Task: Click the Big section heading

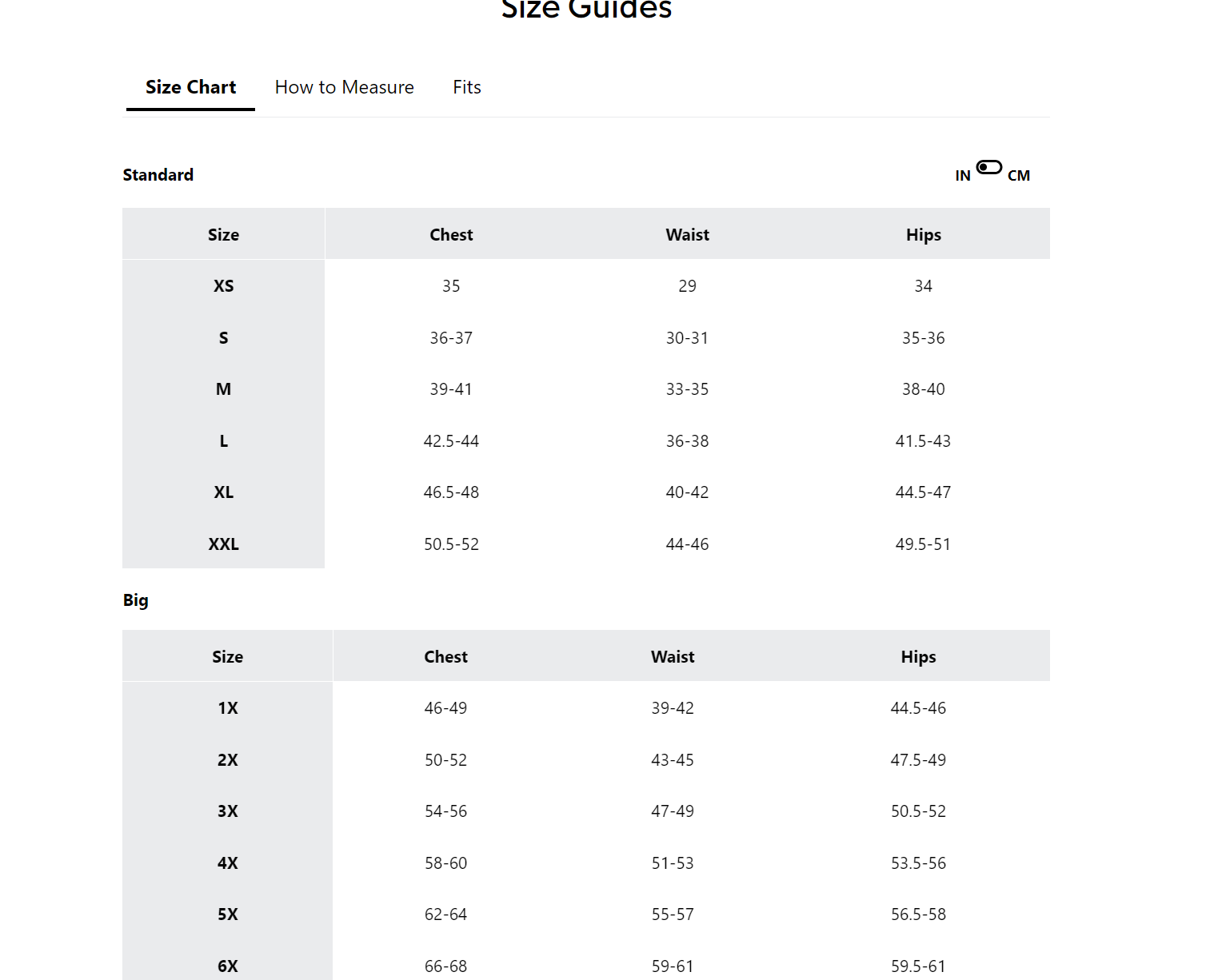Action: [135, 600]
